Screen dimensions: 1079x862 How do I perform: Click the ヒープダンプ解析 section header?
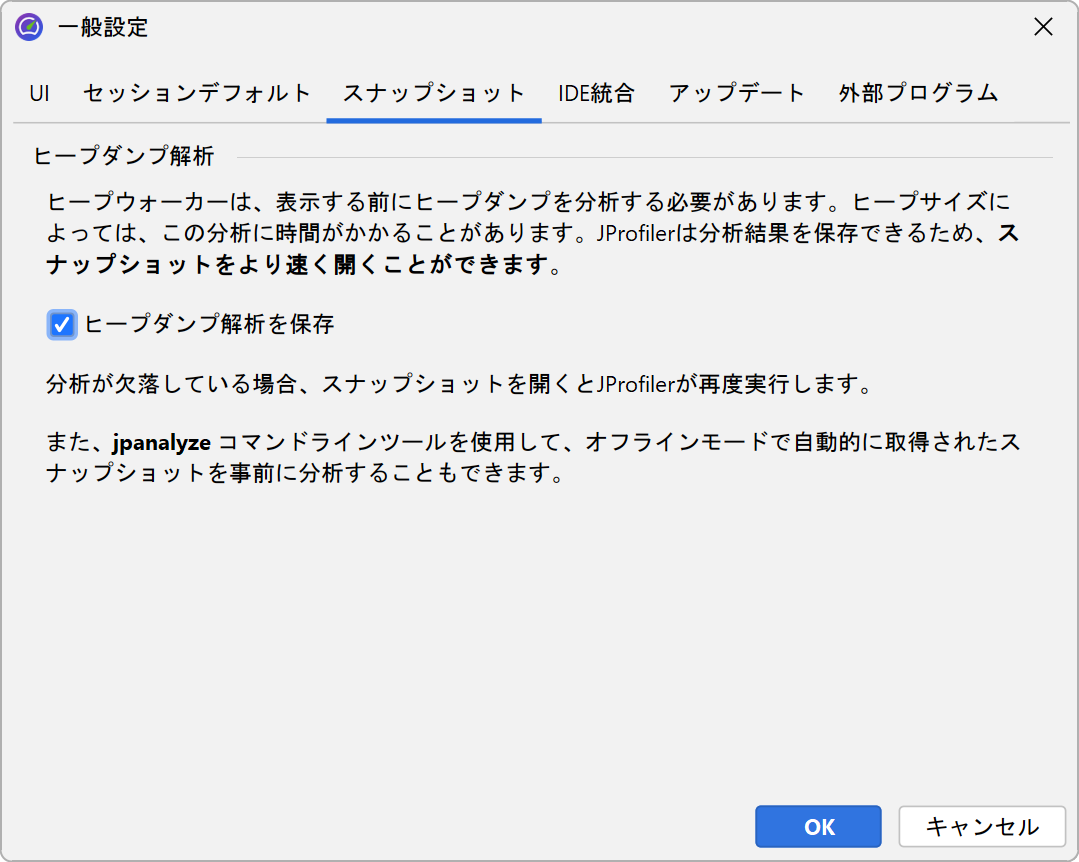[x=123, y=156]
